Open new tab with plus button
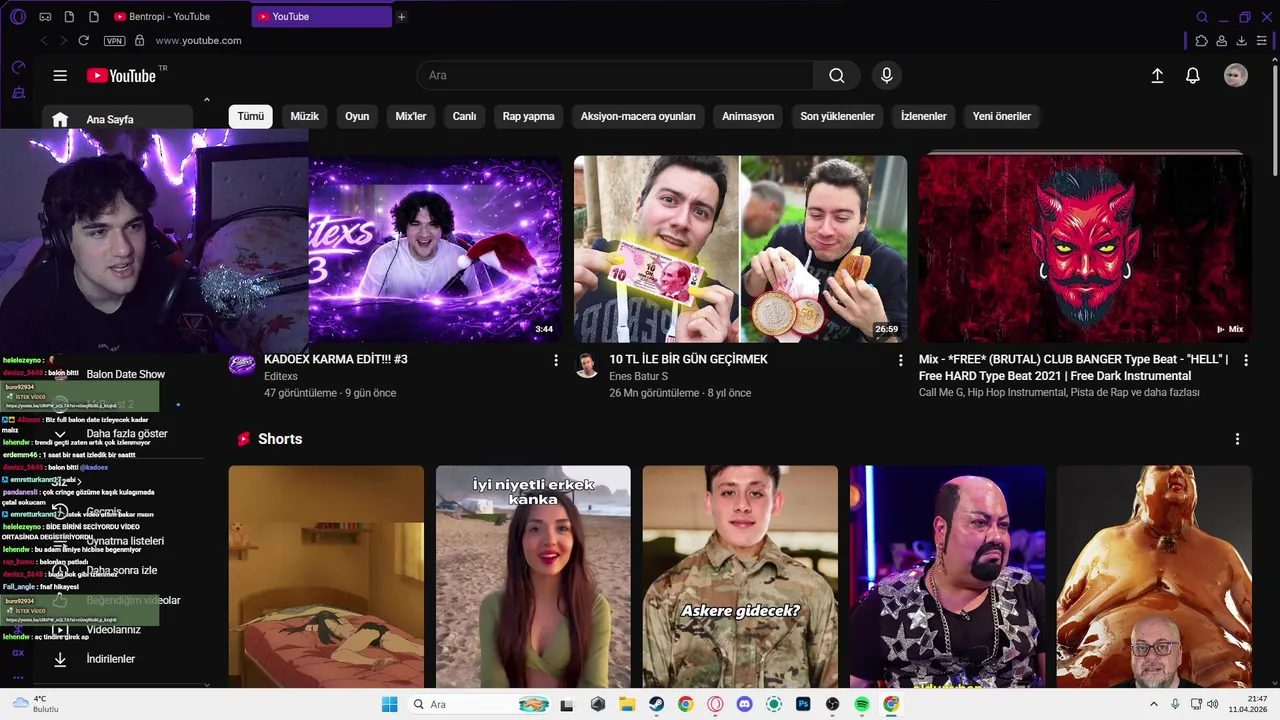 [x=401, y=17]
